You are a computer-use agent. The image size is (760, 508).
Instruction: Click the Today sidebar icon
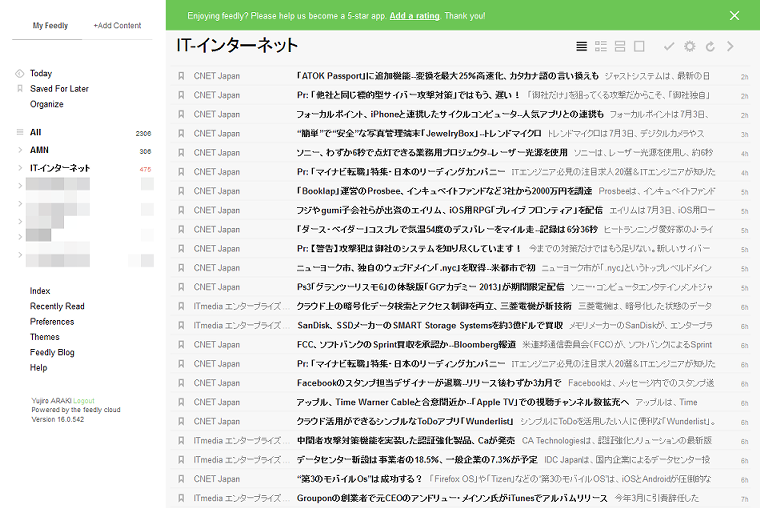point(19,74)
